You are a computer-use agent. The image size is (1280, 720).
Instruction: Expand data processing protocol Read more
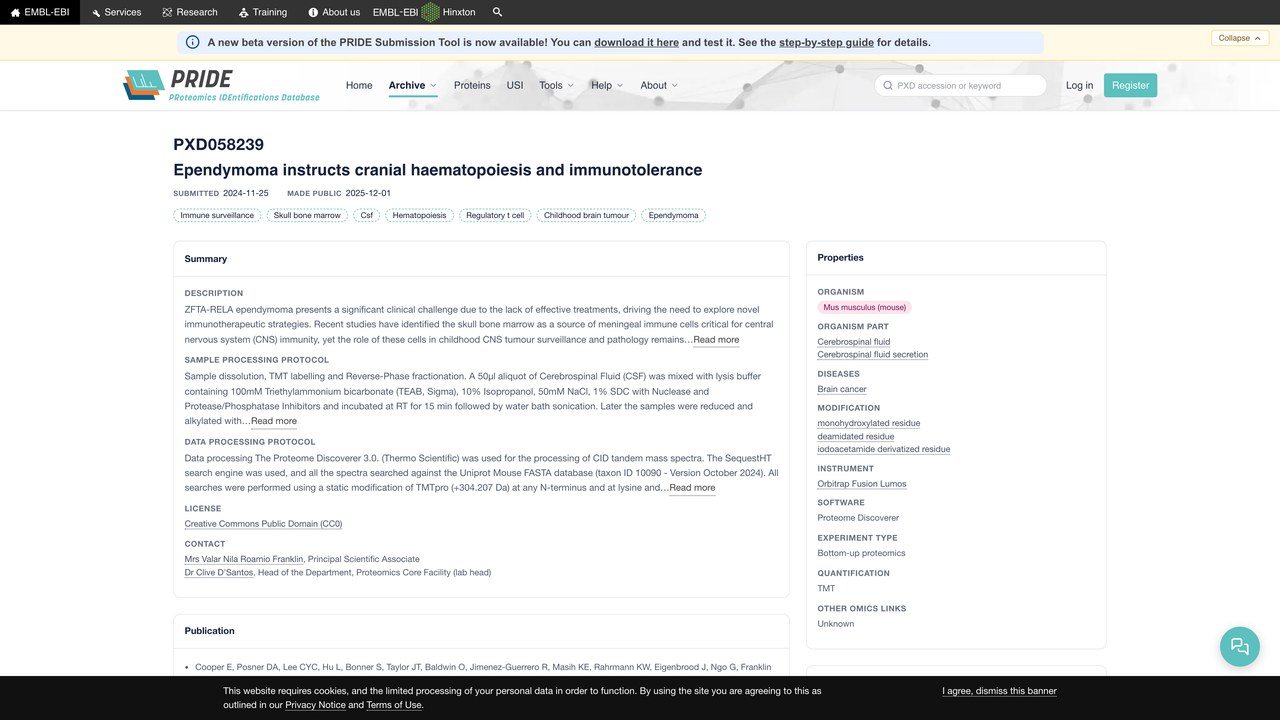pyautogui.click(x=692, y=488)
